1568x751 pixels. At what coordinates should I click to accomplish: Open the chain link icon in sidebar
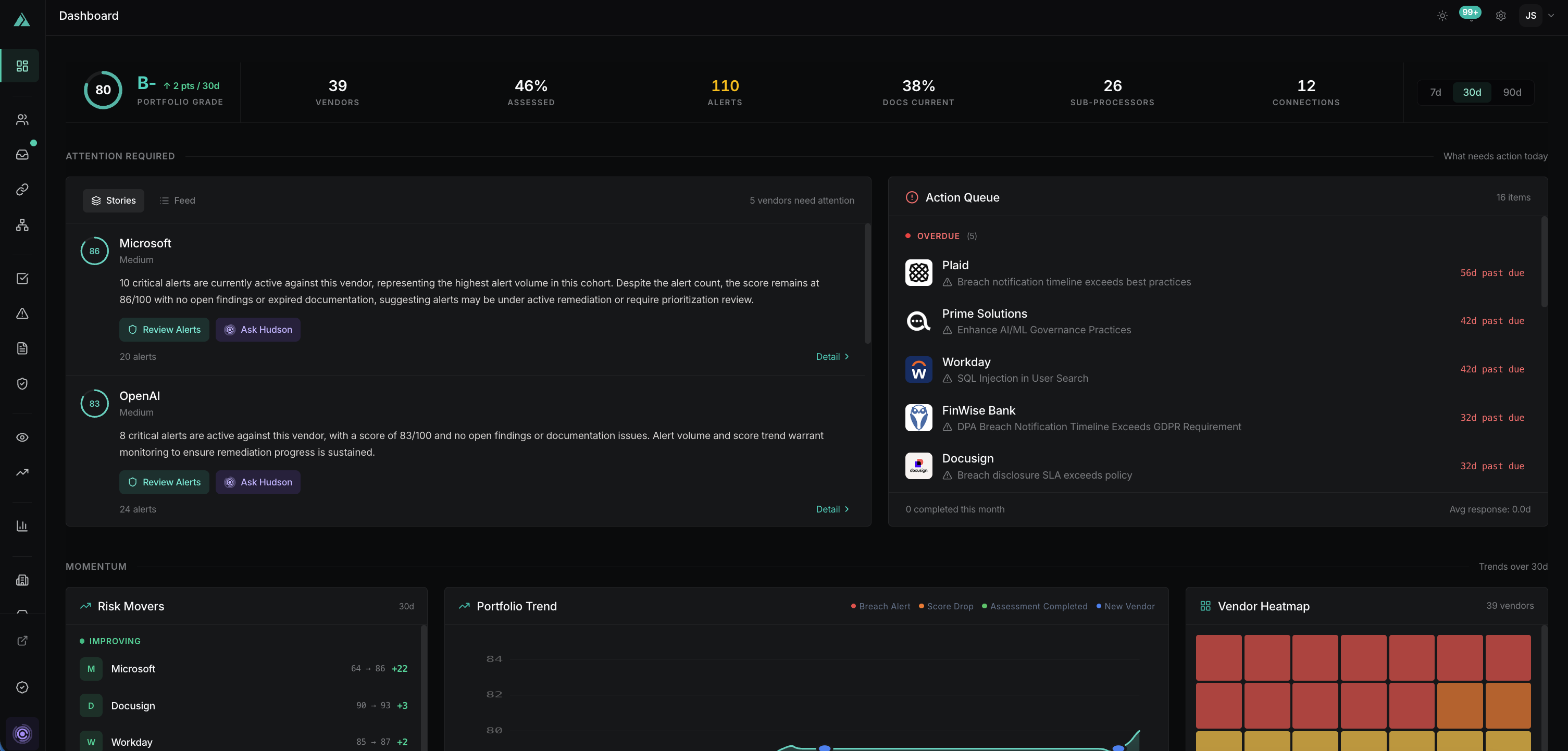pos(22,190)
